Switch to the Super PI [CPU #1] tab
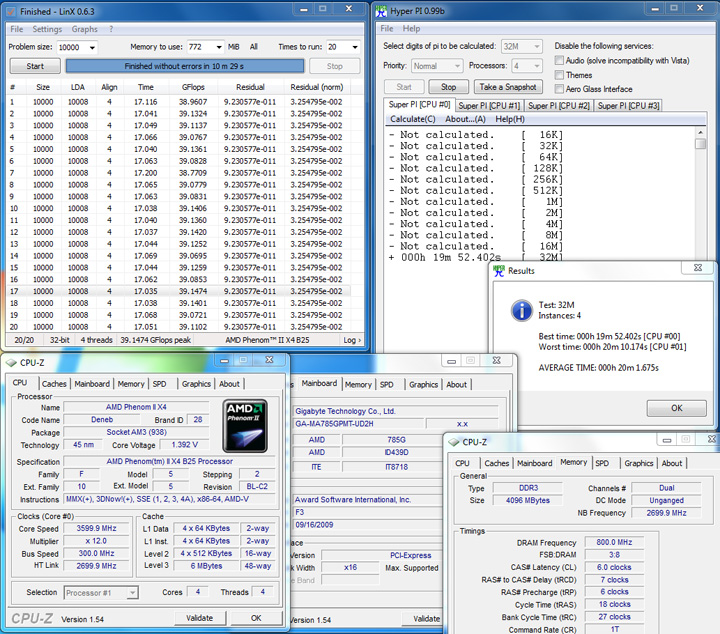Image resolution: width=720 pixels, height=634 pixels. (489, 105)
